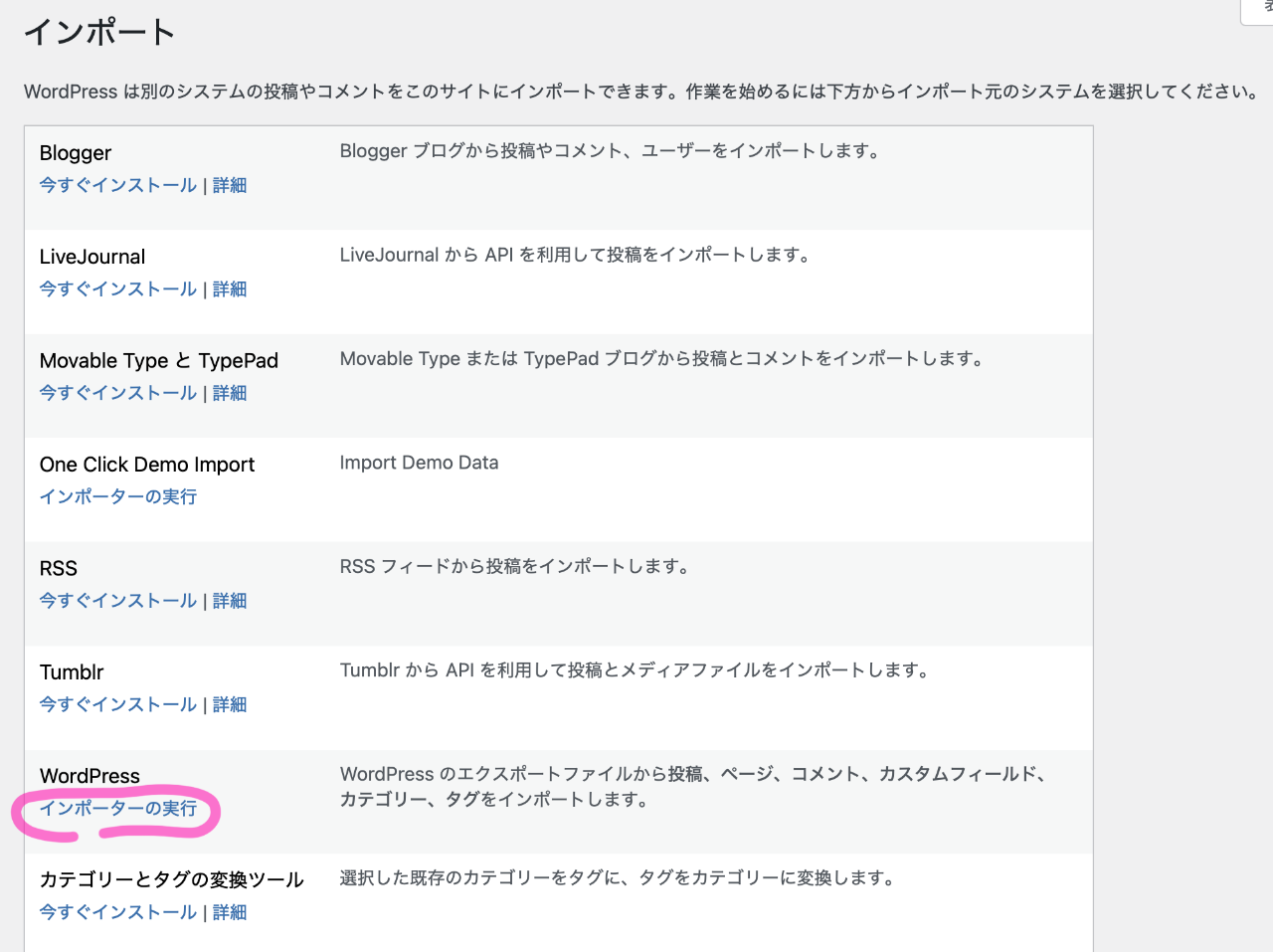Click the インポート page heading

click(x=99, y=33)
